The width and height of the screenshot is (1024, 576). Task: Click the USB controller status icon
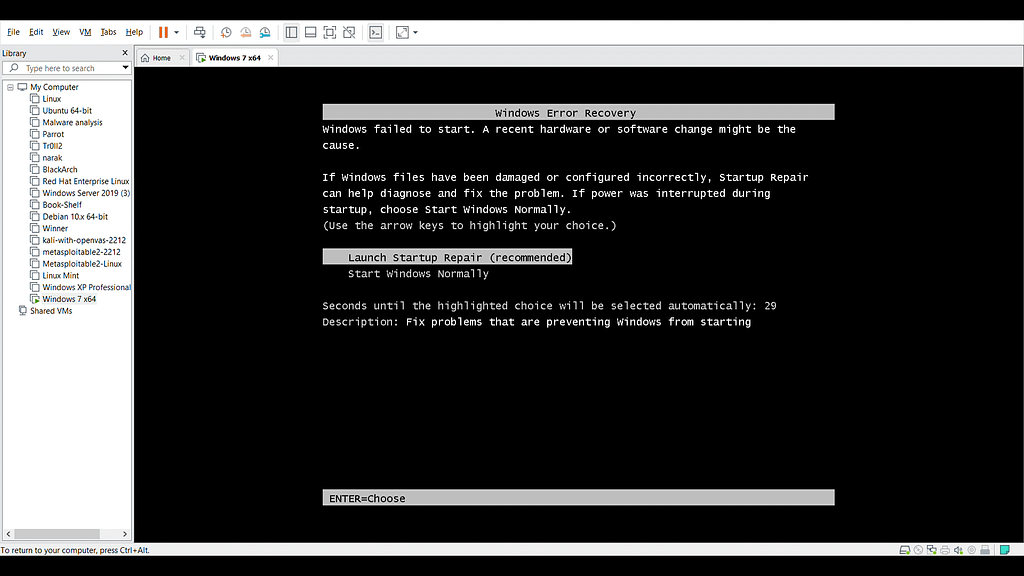(972, 550)
